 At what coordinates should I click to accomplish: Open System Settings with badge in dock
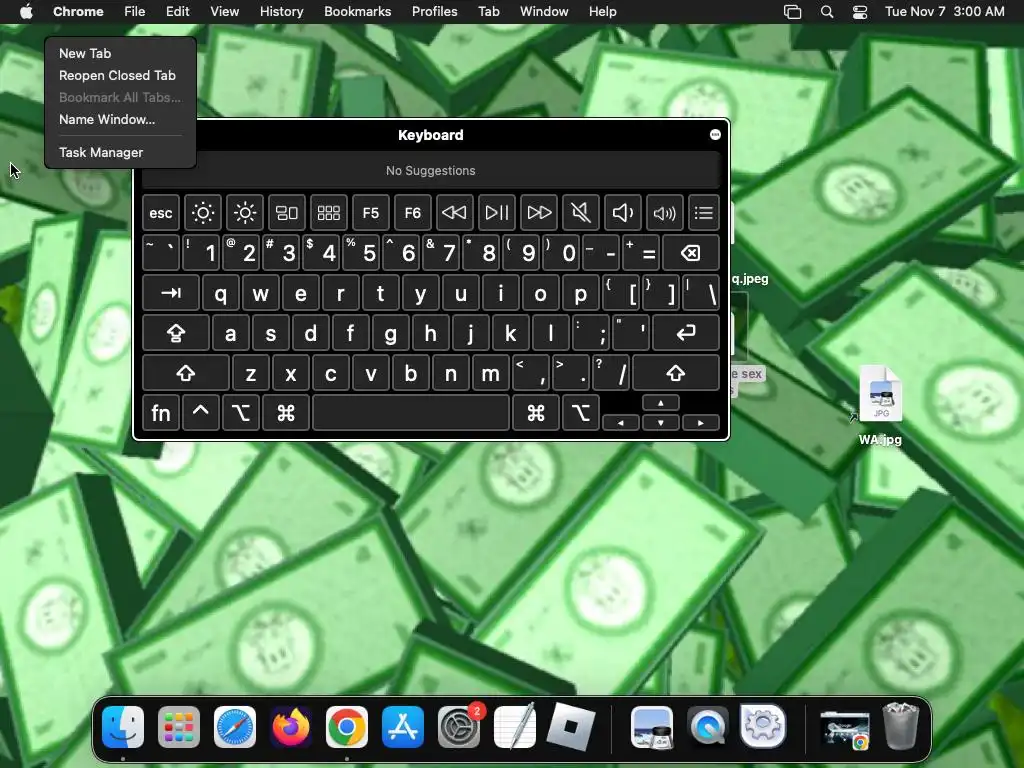[x=459, y=727]
